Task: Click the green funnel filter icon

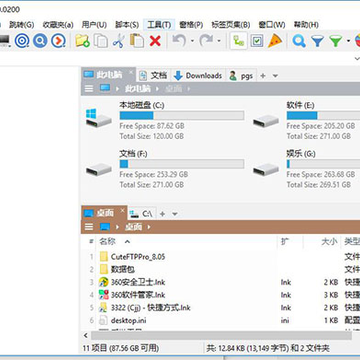Action: pos(336,41)
